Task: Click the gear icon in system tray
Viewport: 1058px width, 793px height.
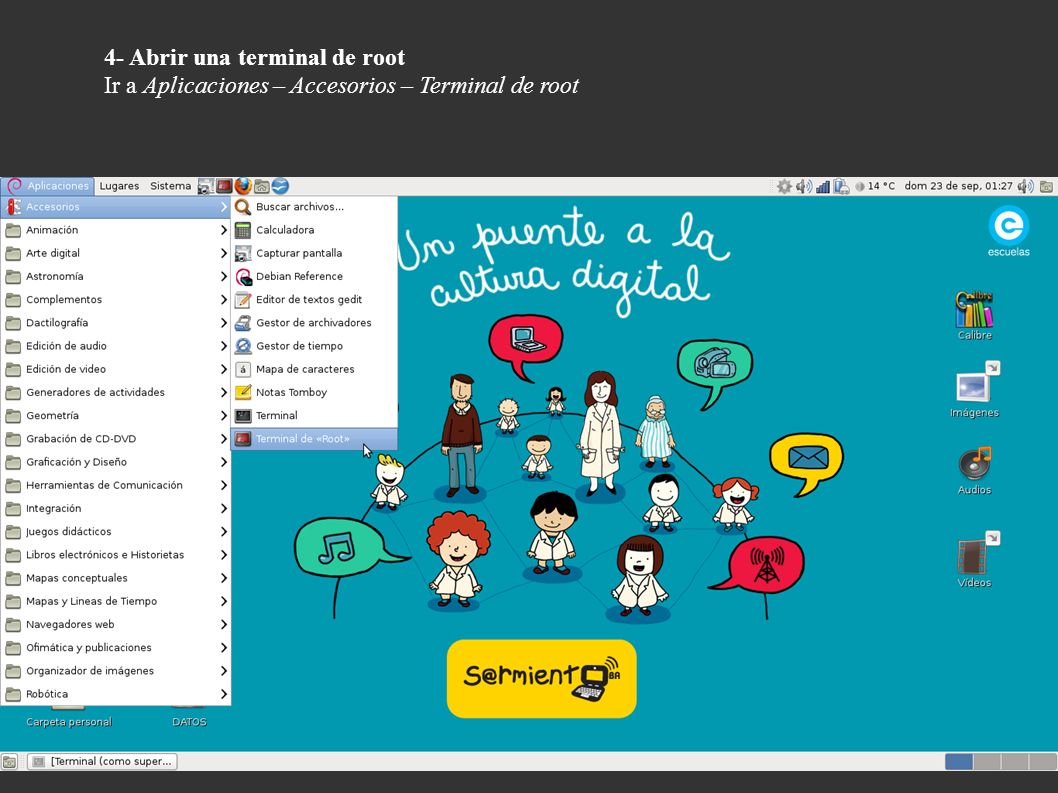Action: [x=784, y=186]
